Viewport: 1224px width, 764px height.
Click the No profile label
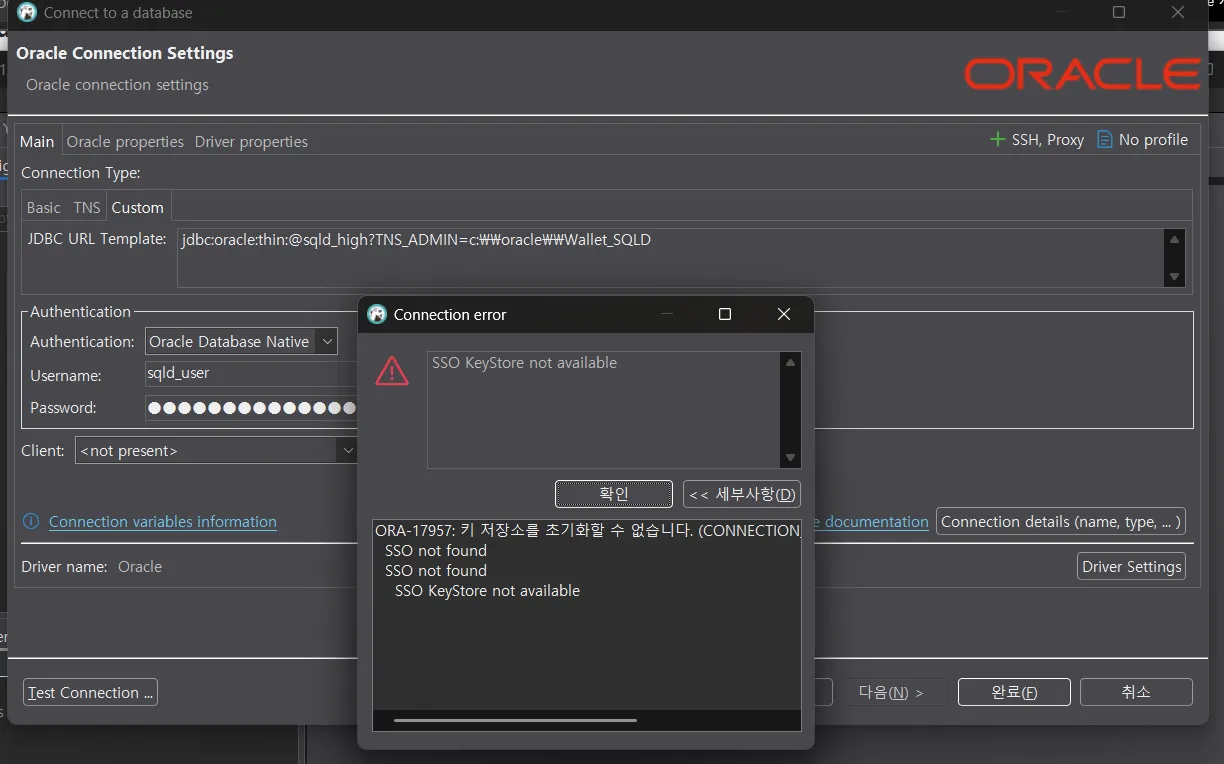pyautogui.click(x=1153, y=140)
